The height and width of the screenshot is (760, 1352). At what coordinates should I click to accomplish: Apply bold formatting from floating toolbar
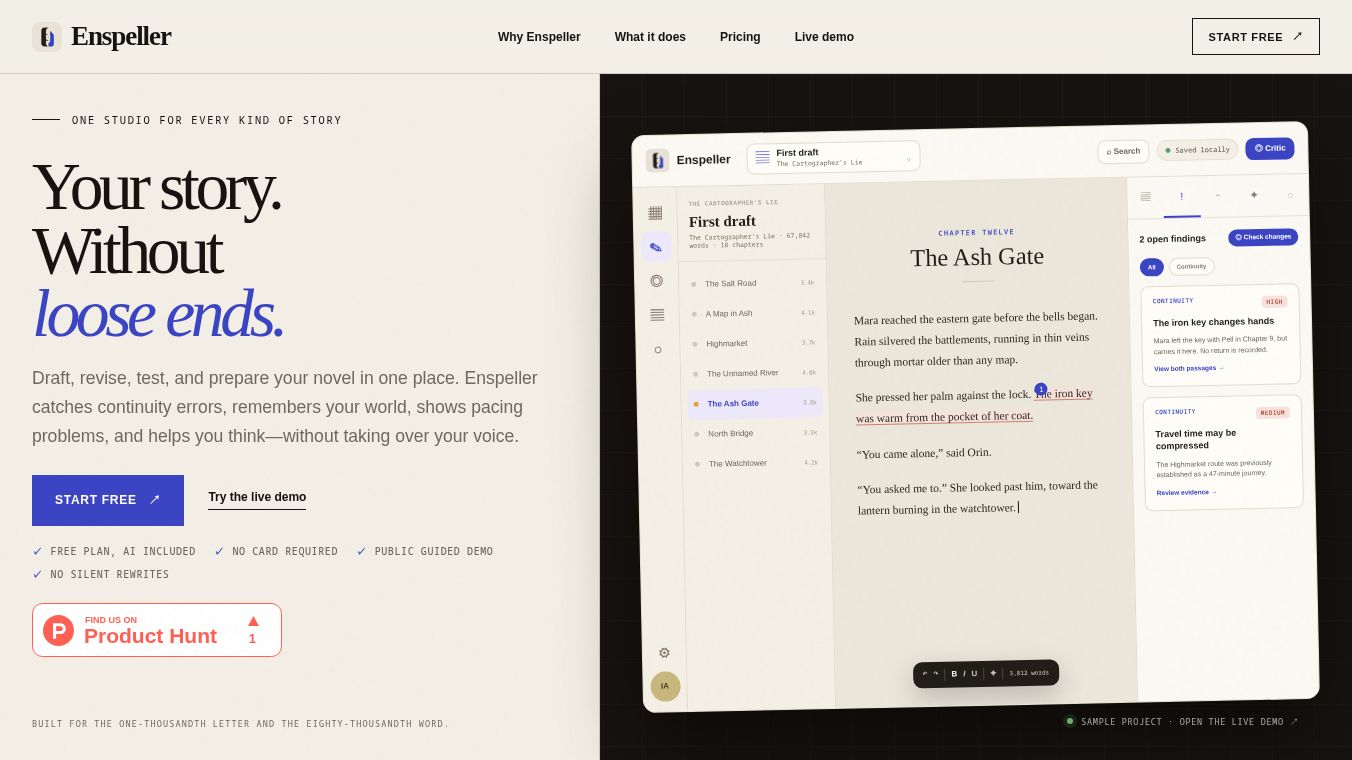pos(954,674)
